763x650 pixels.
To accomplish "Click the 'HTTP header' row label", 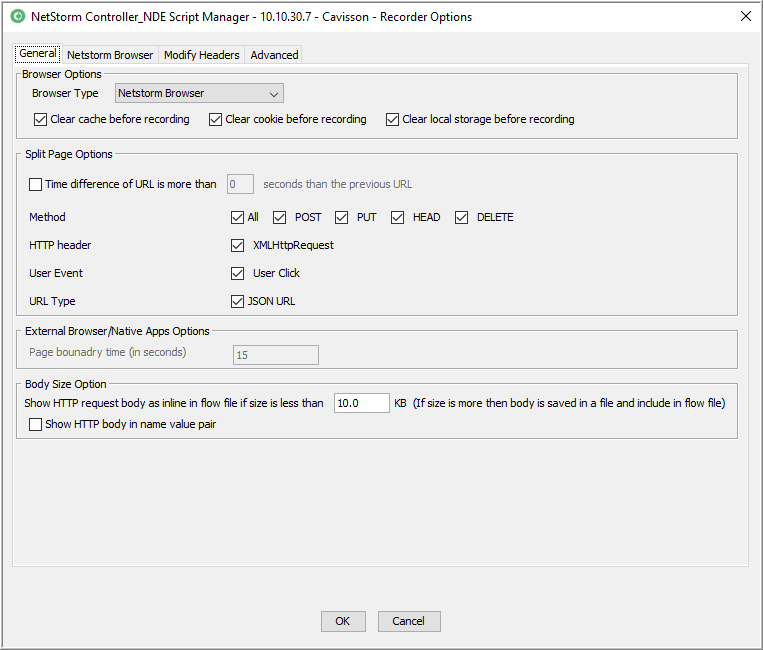I will click(x=60, y=245).
